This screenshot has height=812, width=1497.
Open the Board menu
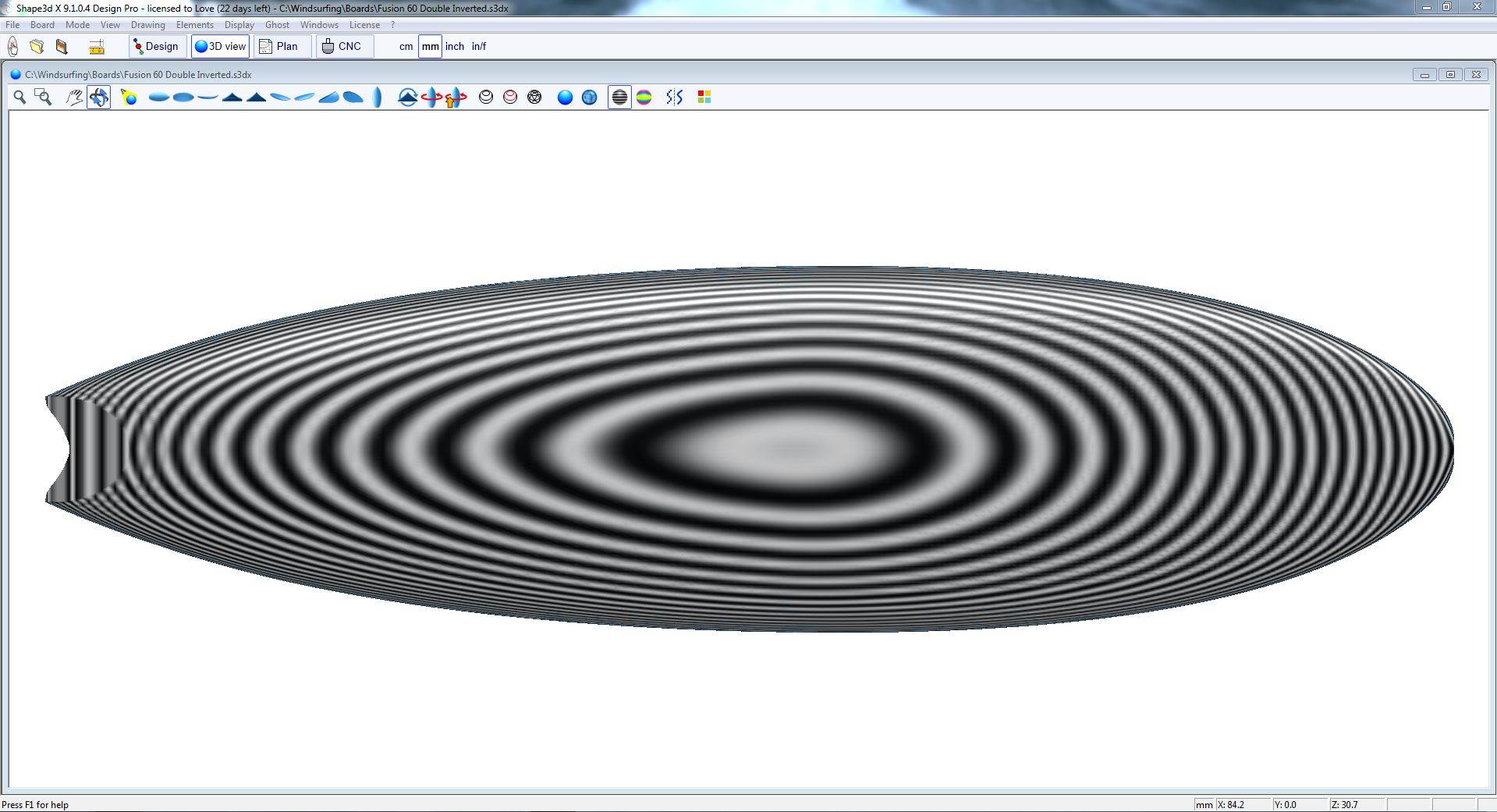pos(42,25)
